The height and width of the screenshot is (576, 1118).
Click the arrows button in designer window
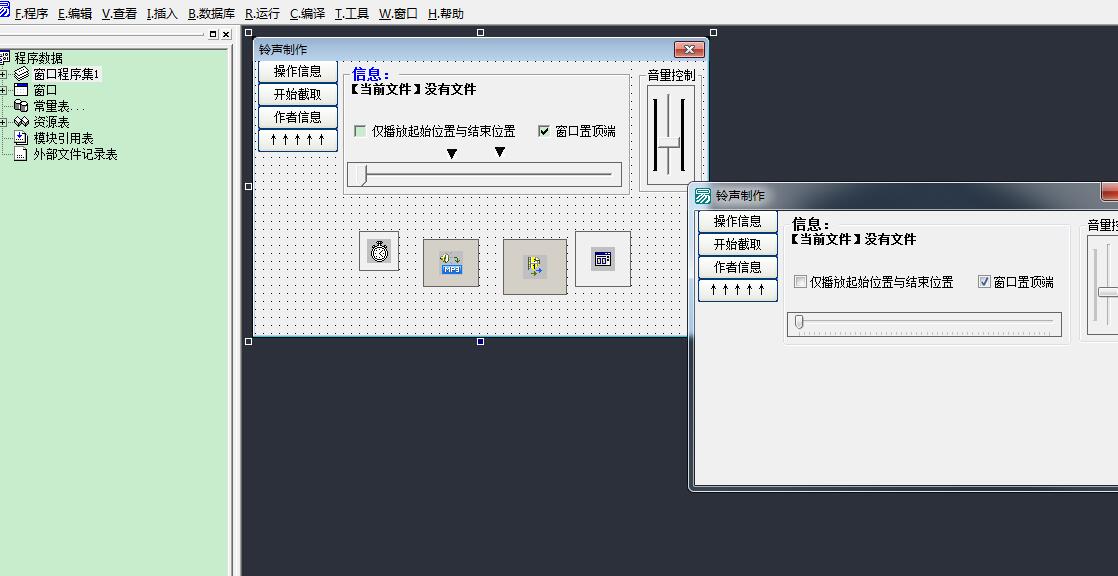pyautogui.click(x=298, y=140)
